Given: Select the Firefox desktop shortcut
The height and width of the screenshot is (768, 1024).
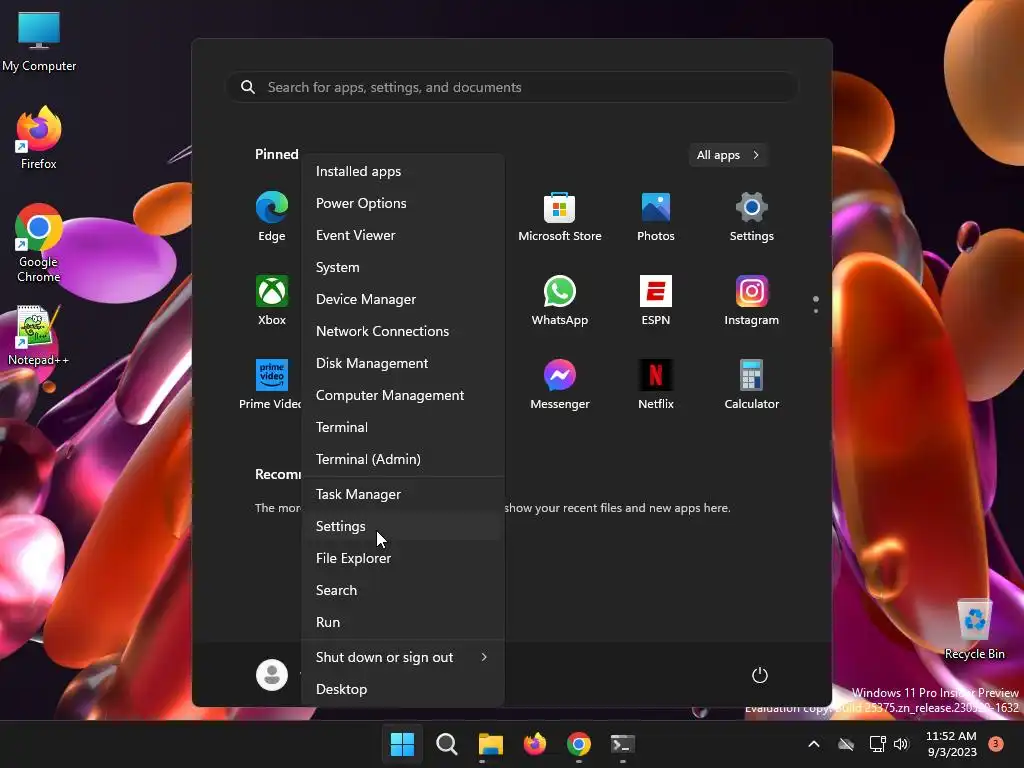Looking at the screenshot, I should (39, 138).
